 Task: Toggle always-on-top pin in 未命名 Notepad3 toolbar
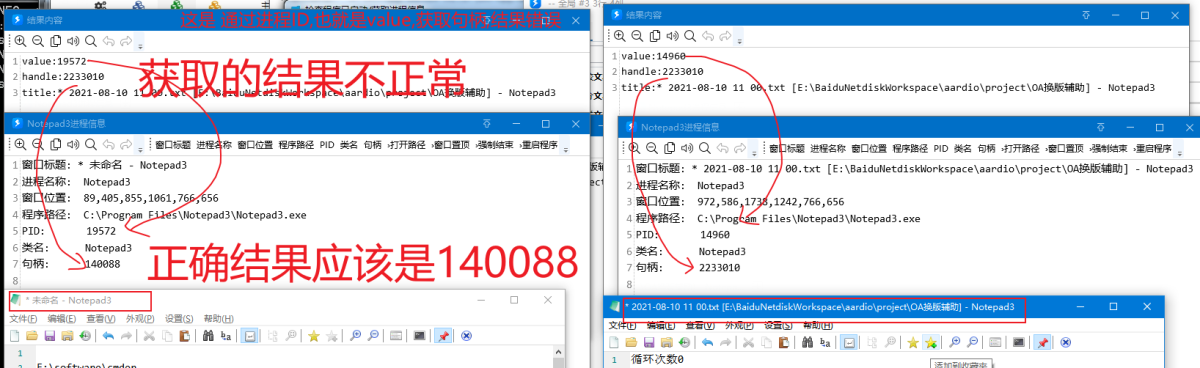[x=442, y=336]
